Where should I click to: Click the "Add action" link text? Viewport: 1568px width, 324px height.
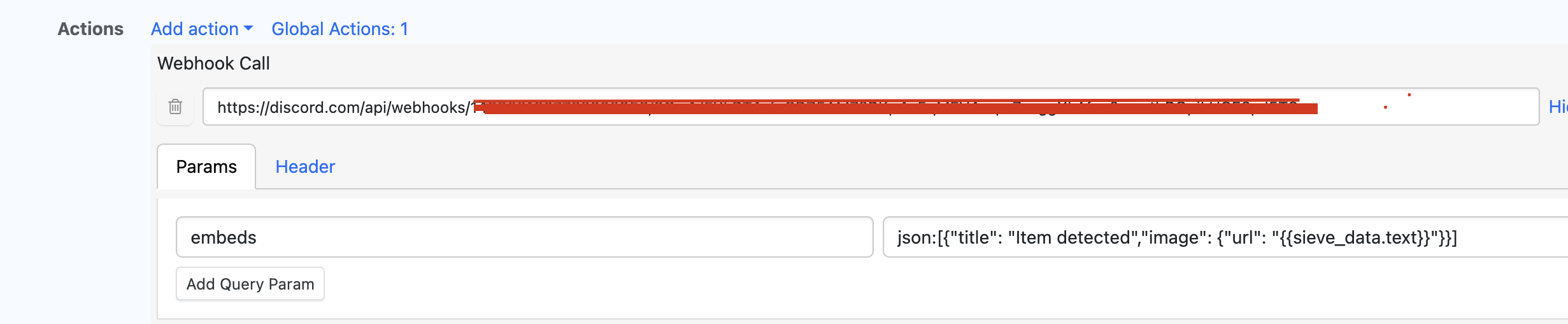click(x=194, y=29)
